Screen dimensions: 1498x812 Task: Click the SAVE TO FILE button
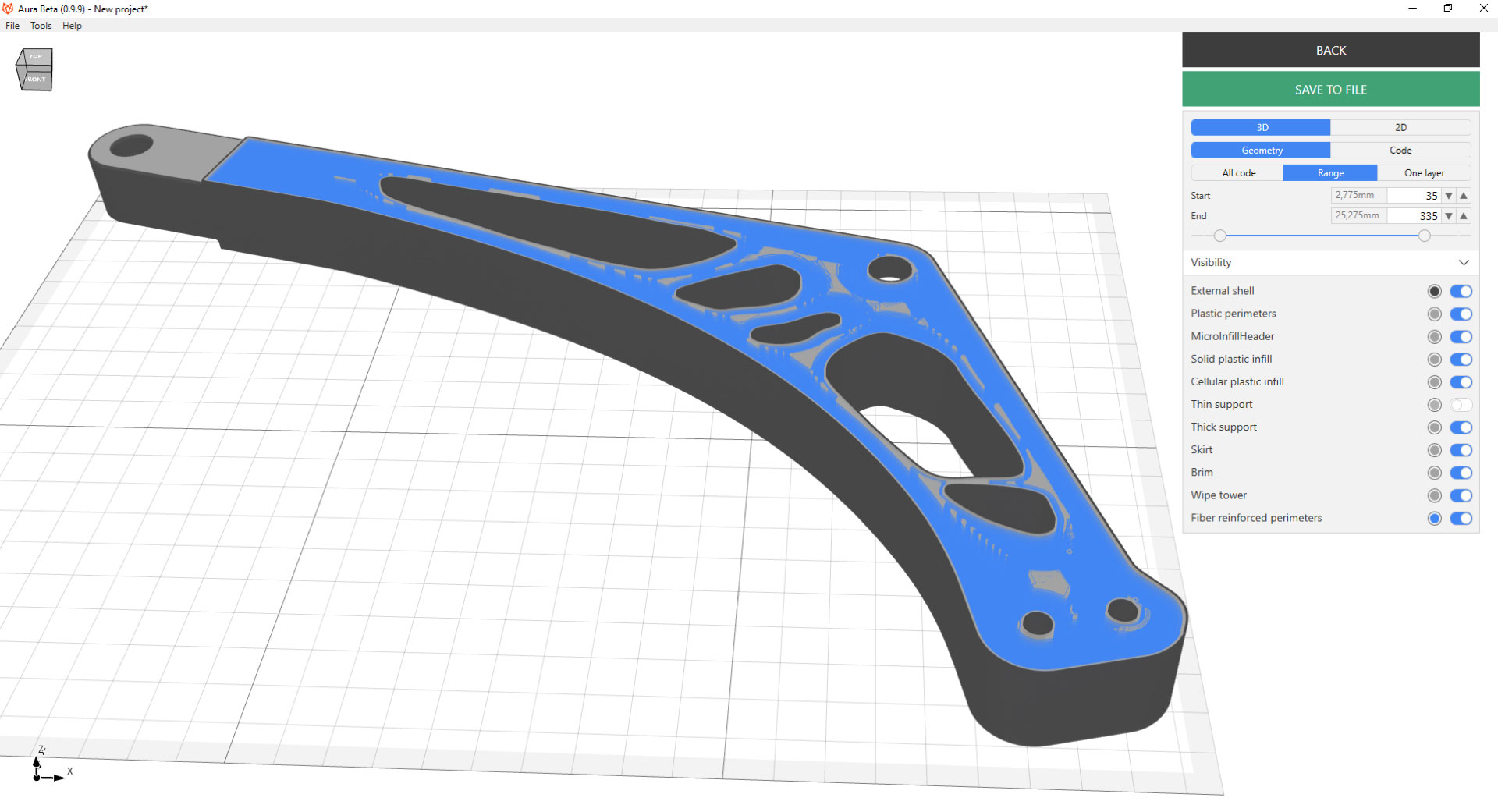coord(1330,89)
